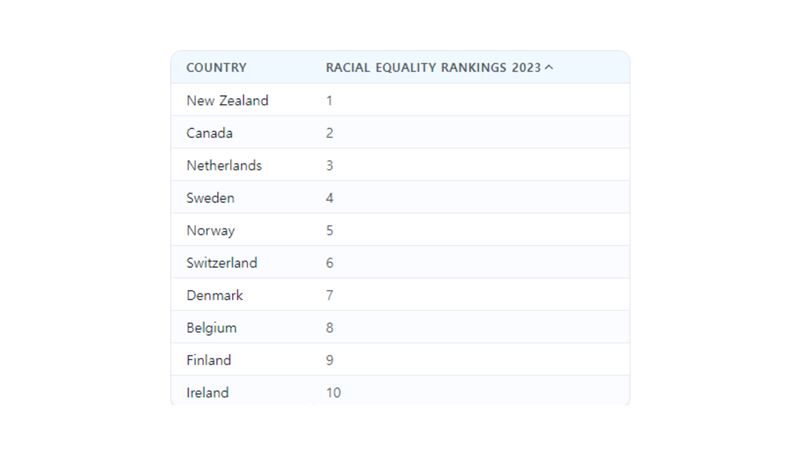The image size is (800, 450).
Task: Click rank number 8 beside Belgium
Action: (330, 328)
